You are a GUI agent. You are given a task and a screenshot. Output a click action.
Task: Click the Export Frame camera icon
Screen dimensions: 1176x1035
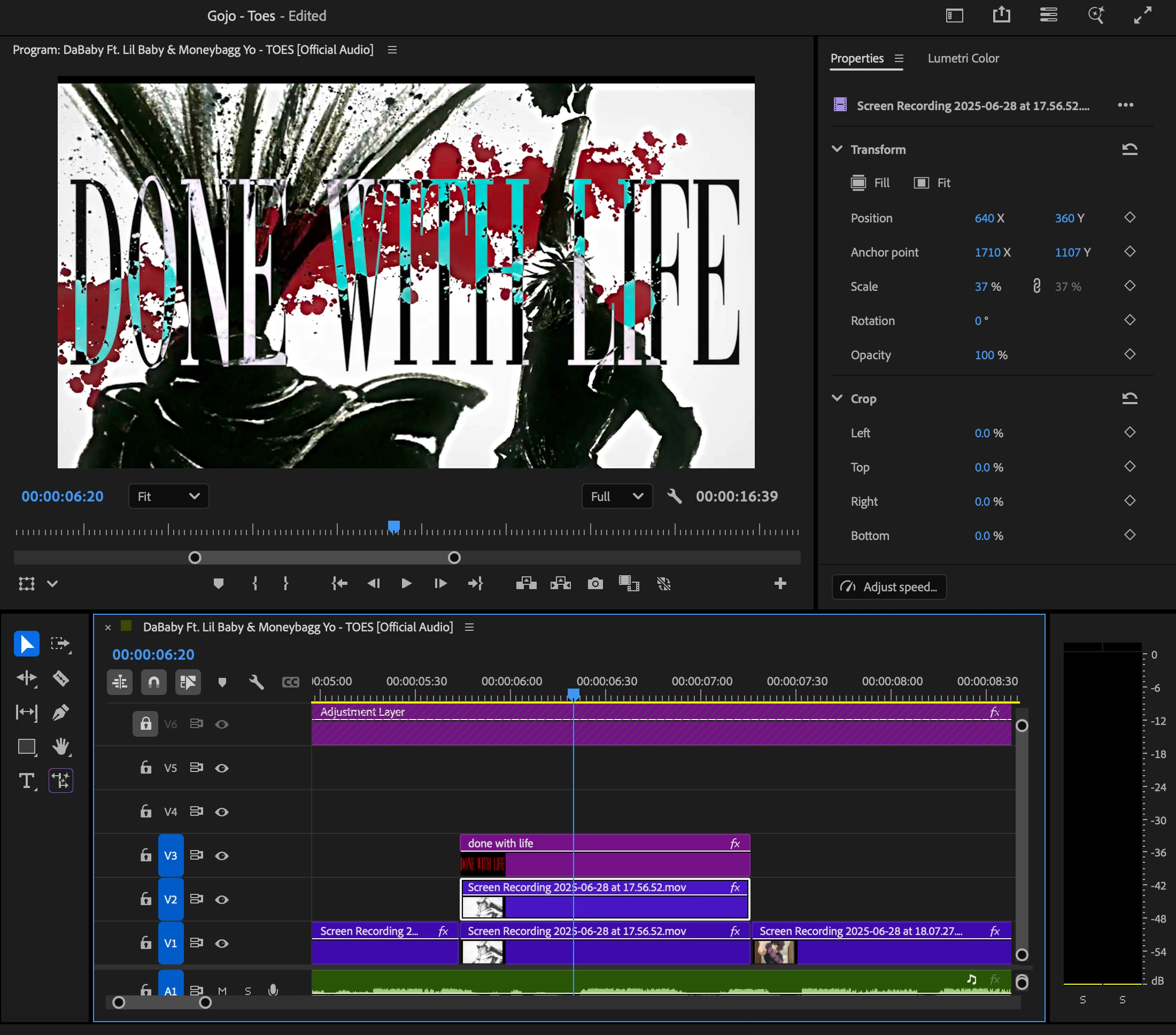(x=595, y=583)
